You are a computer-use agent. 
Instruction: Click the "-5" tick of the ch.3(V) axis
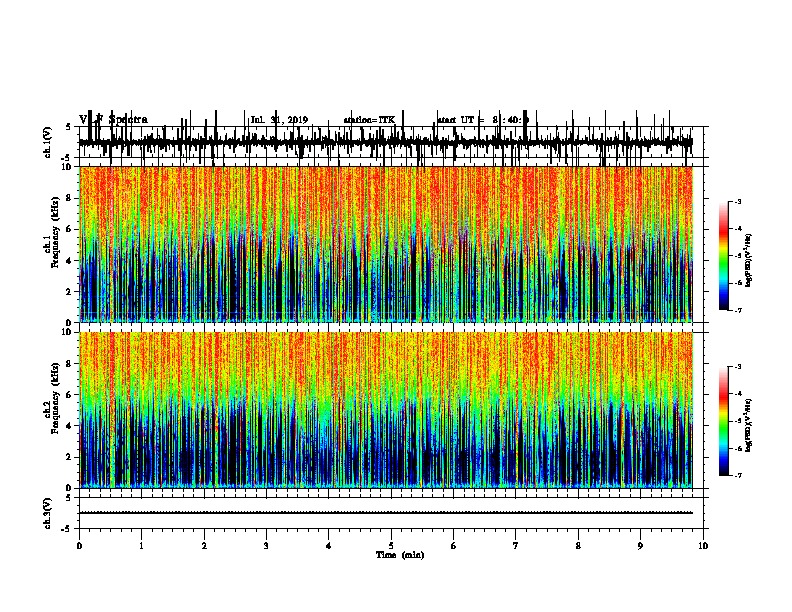(x=67, y=529)
